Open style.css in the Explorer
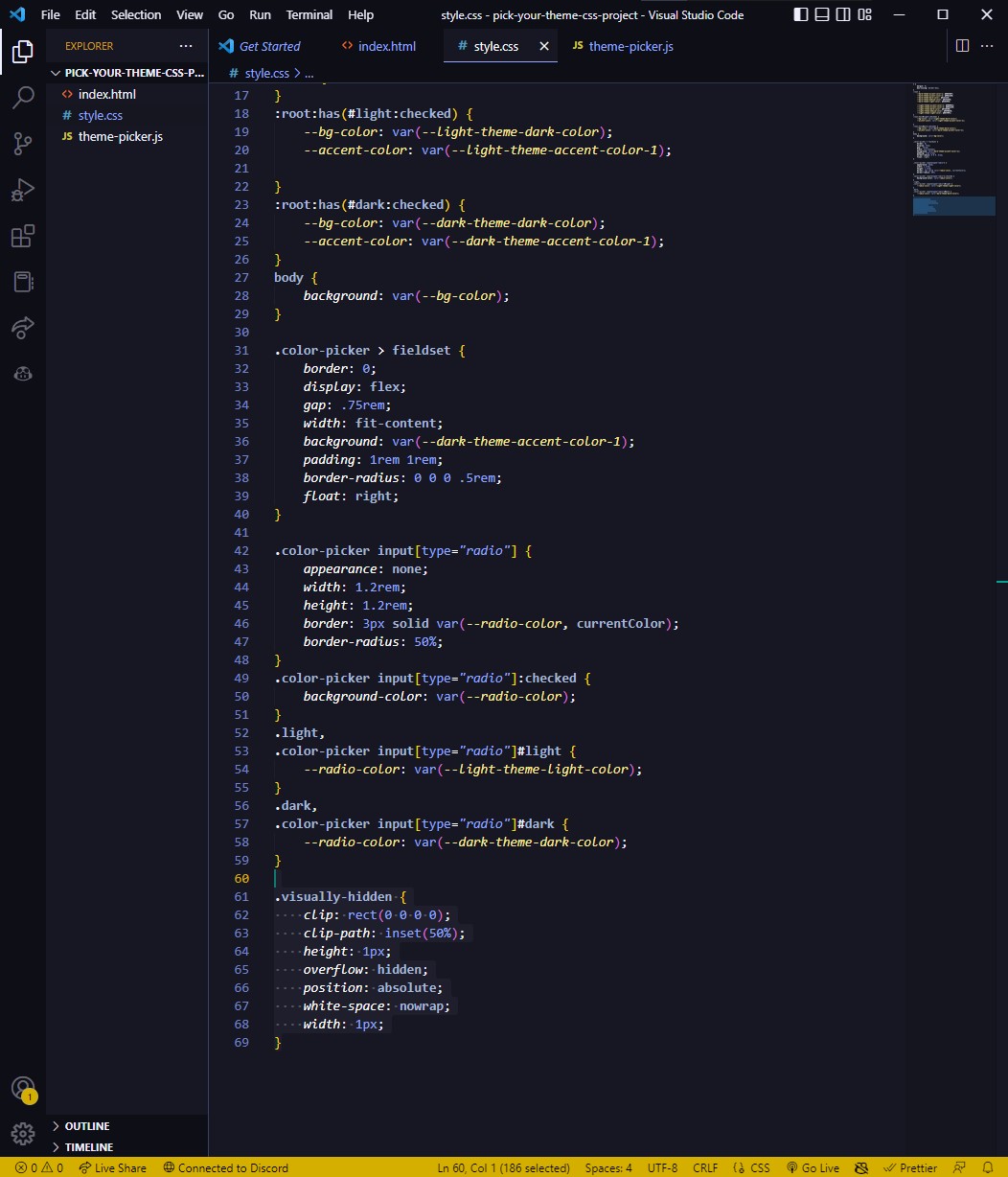The height and width of the screenshot is (1177, 1008). 127,115
